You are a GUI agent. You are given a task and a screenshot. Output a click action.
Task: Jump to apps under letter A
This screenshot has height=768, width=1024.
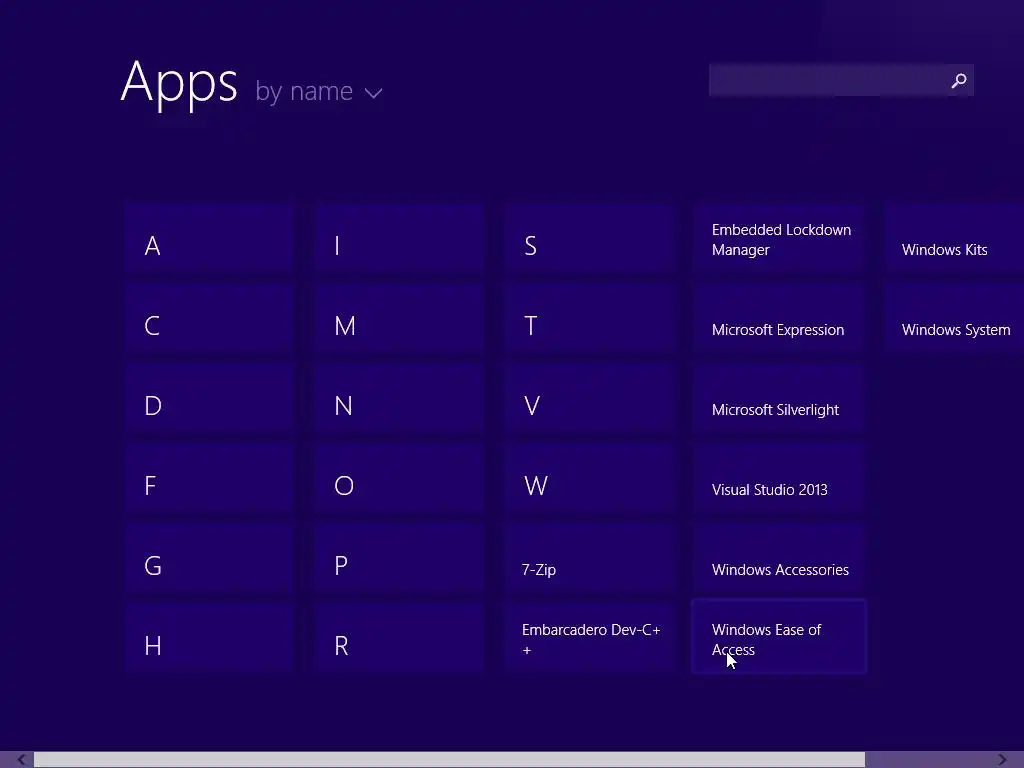(209, 238)
